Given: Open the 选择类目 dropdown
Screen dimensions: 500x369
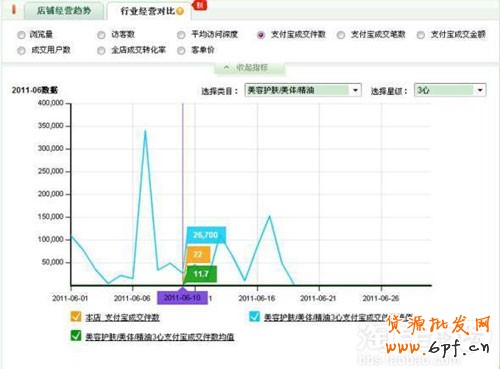Looking at the screenshot, I should tap(303, 90).
